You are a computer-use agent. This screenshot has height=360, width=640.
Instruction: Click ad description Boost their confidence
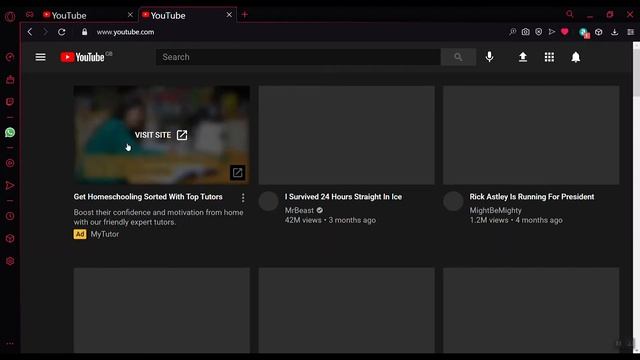158,217
